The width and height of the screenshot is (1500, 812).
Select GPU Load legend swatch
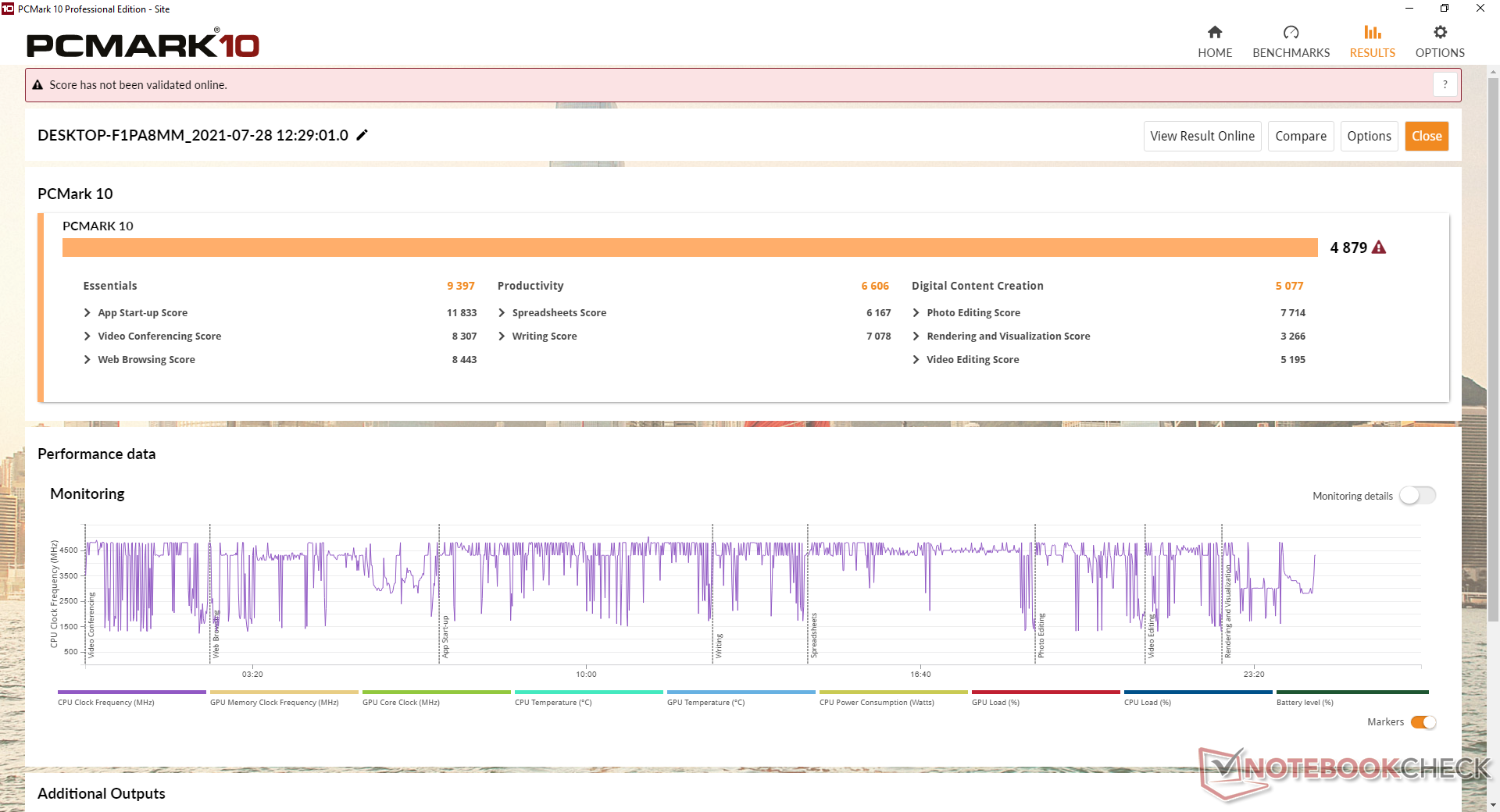(1046, 693)
